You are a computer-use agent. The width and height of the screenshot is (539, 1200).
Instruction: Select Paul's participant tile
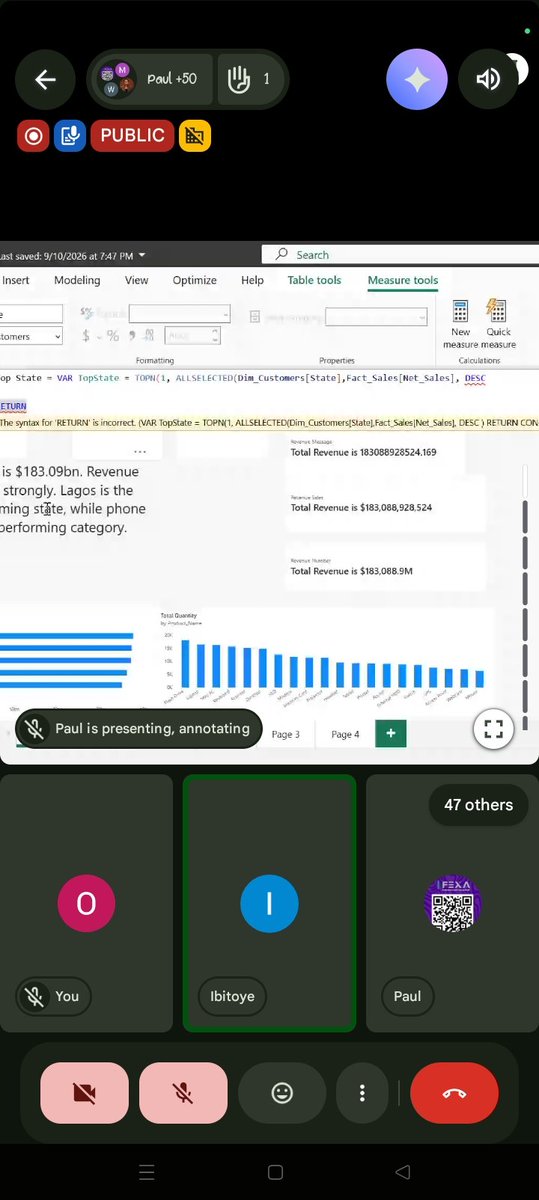(x=452, y=903)
